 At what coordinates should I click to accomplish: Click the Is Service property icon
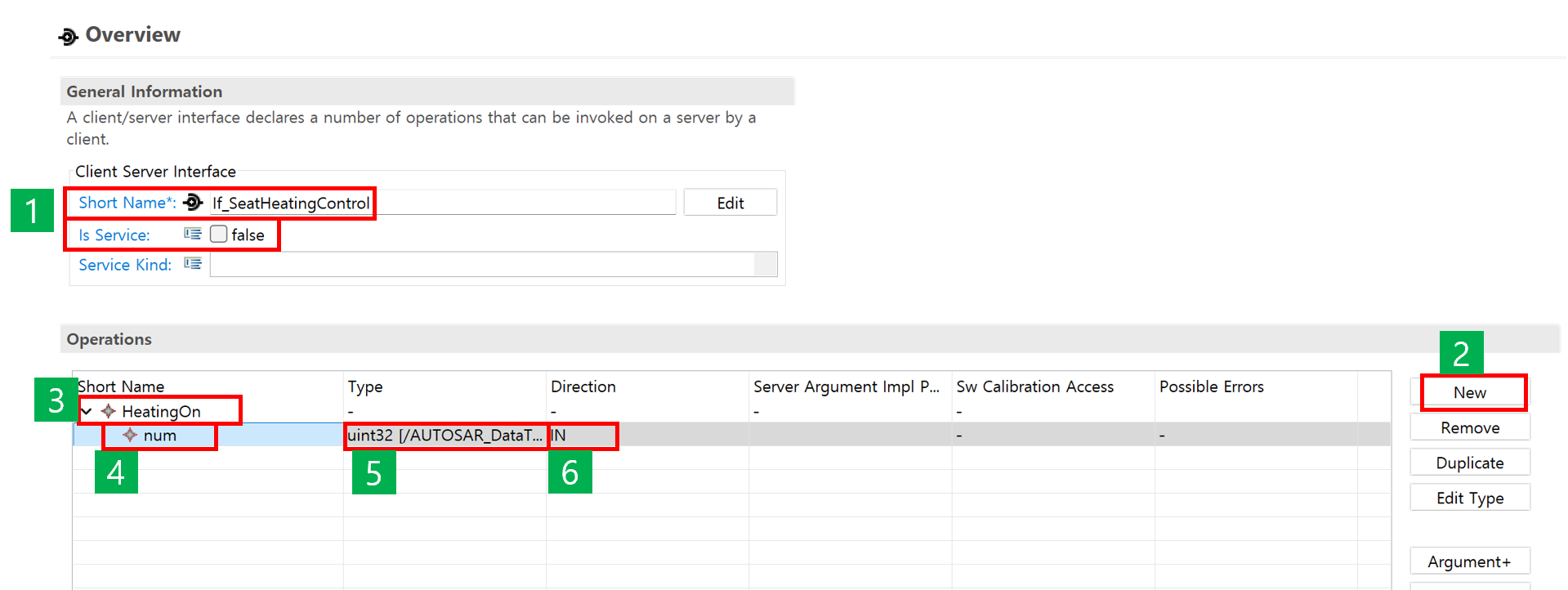pyautogui.click(x=193, y=235)
